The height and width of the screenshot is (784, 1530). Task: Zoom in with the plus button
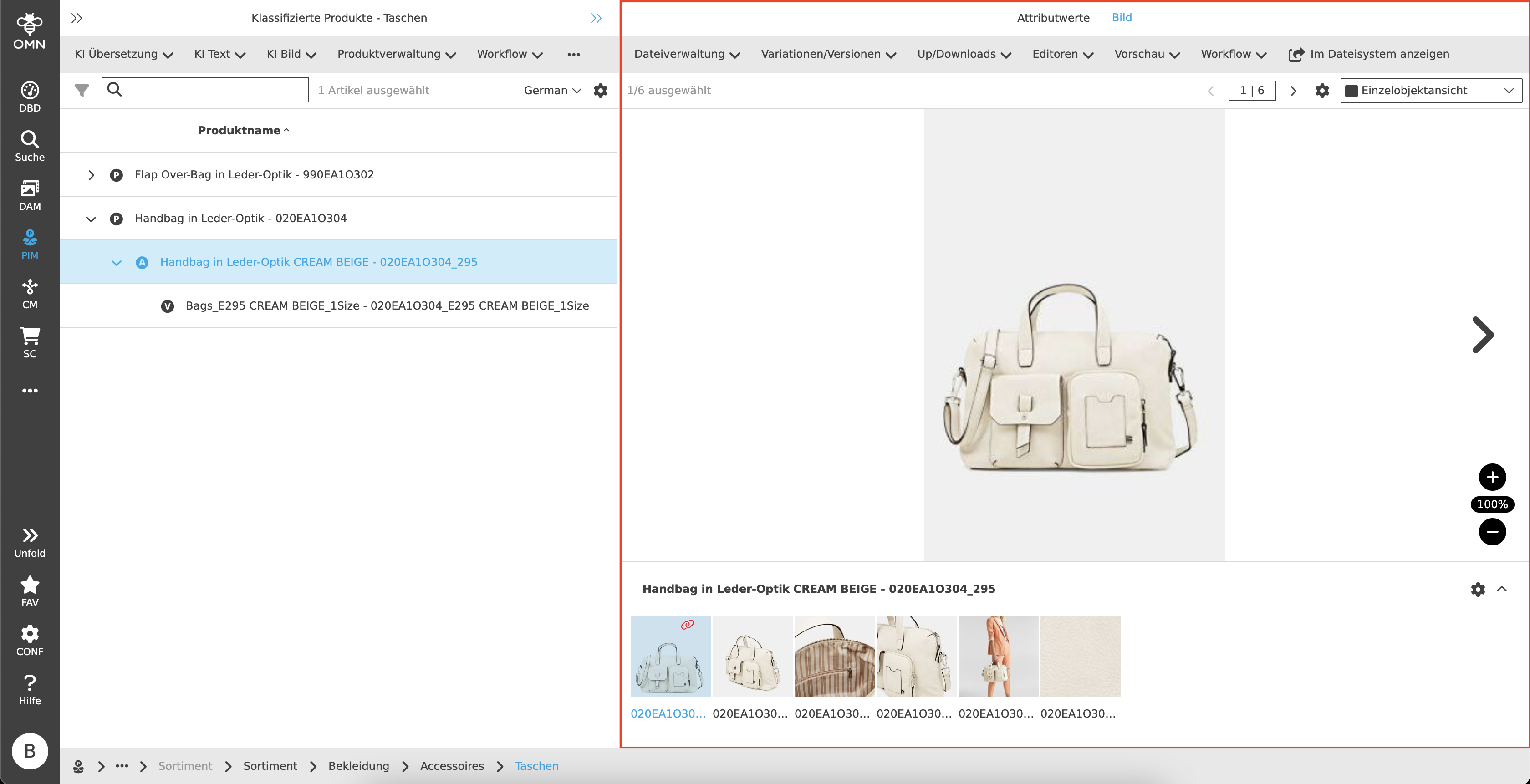(x=1492, y=477)
